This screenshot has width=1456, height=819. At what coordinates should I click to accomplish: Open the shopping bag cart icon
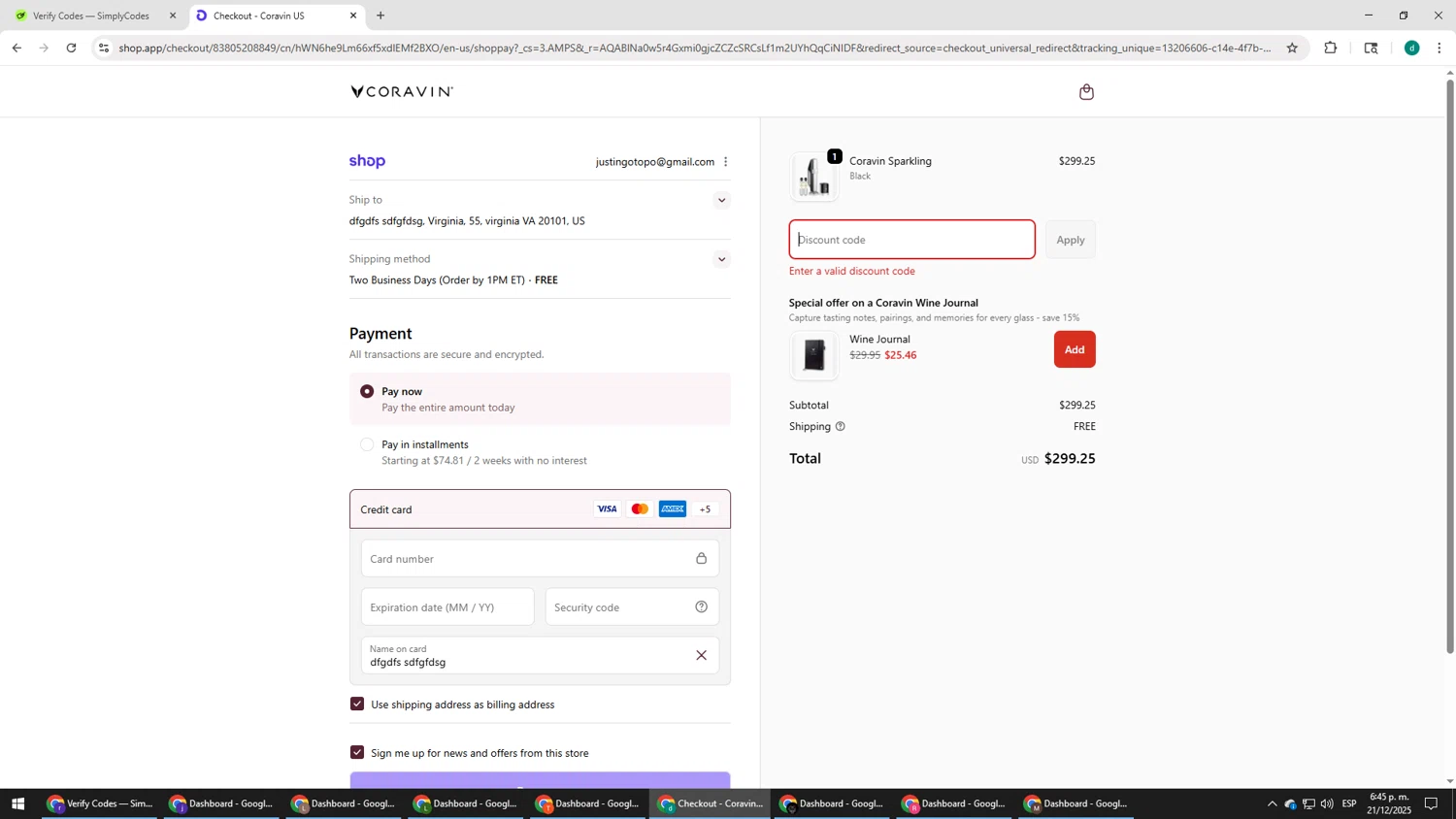(x=1086, y=92)
